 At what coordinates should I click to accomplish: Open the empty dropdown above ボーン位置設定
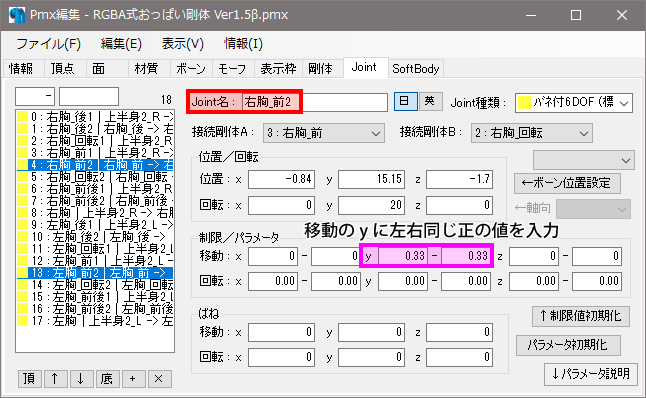[x=583, y=160]
